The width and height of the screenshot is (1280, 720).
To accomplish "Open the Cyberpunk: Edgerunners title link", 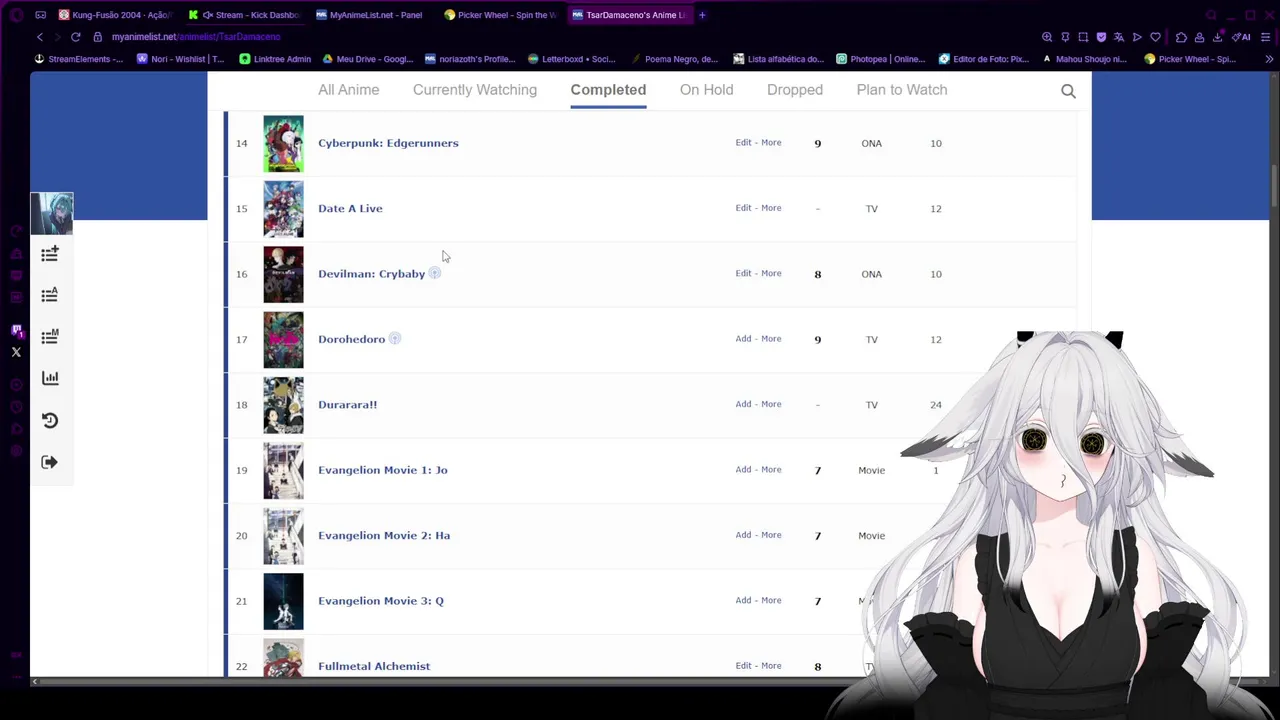I will click(x=388, y=143).
